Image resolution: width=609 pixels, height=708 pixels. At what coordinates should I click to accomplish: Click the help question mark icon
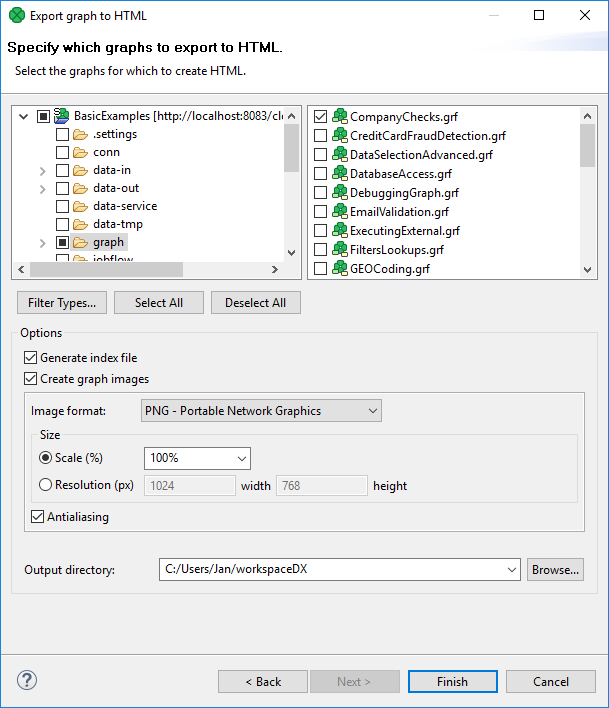[x=27, y=681]
